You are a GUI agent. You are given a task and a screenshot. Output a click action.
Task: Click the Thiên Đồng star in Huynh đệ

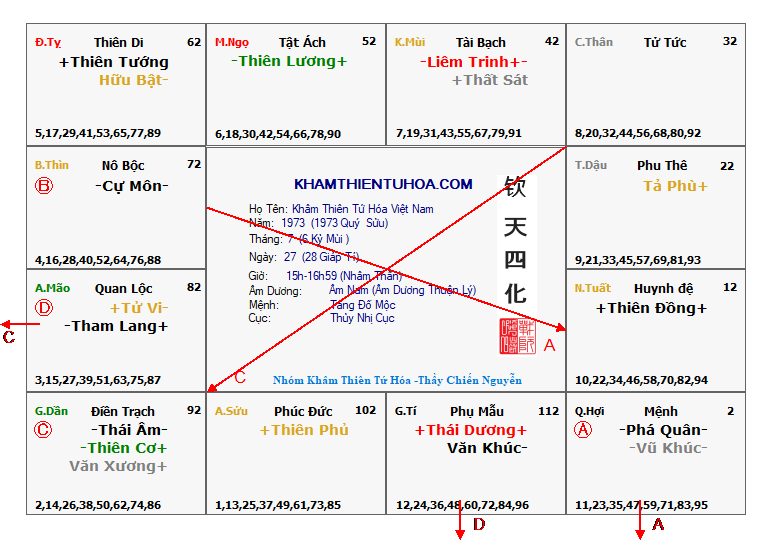(x=651, y=308)
